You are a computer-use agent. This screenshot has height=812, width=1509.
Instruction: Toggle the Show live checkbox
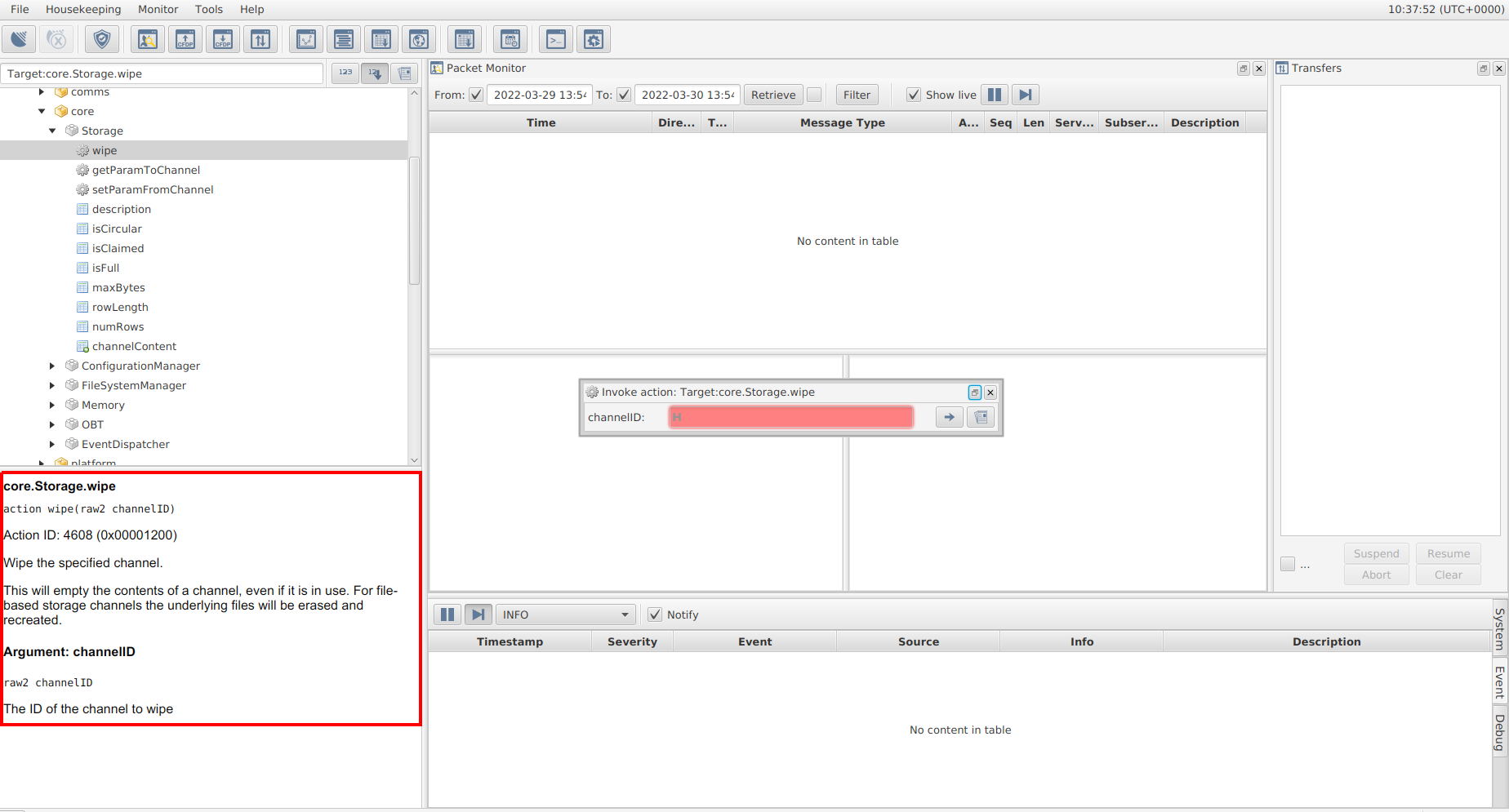click(x=914, y=95)
